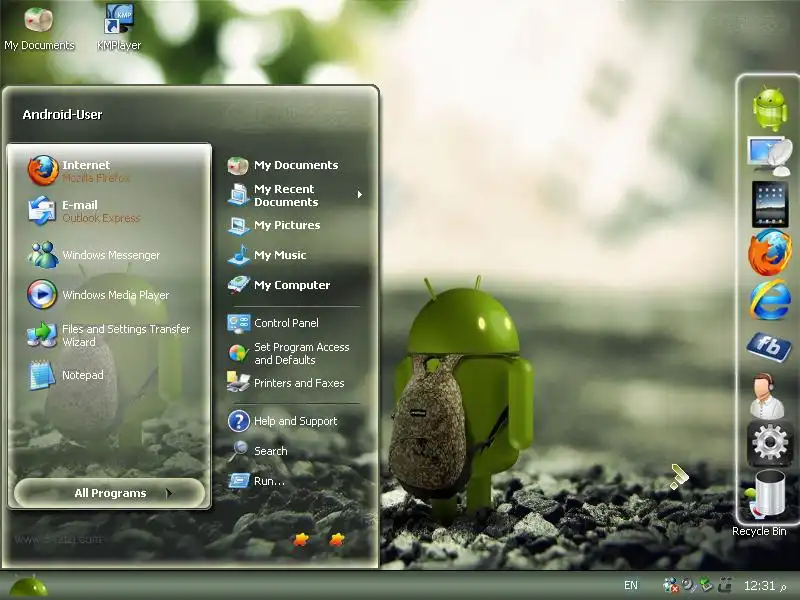800x600 pixels.
Task: Expand My Recent Documents submenu
Action: pyautogui.click(x=295, y=195)
